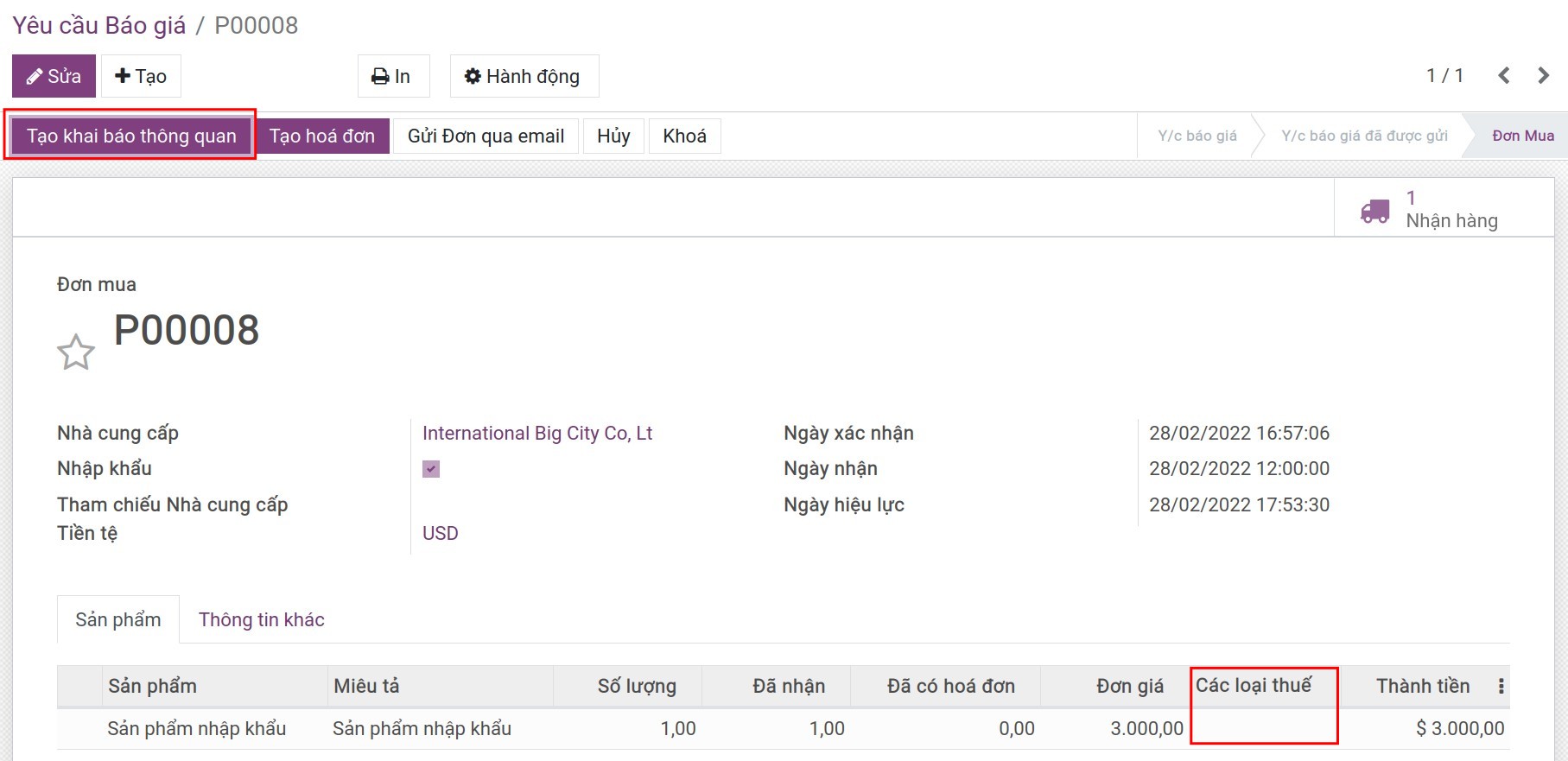Select the Sản phẩm tab
This screenshot has width=1568, height=761.
118,619
